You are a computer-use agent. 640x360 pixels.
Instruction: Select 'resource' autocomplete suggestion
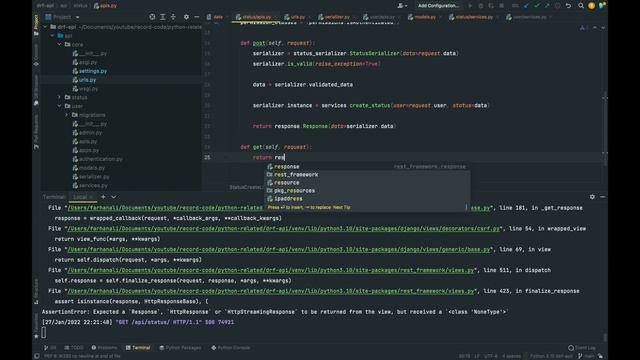(x=367, y=183)
